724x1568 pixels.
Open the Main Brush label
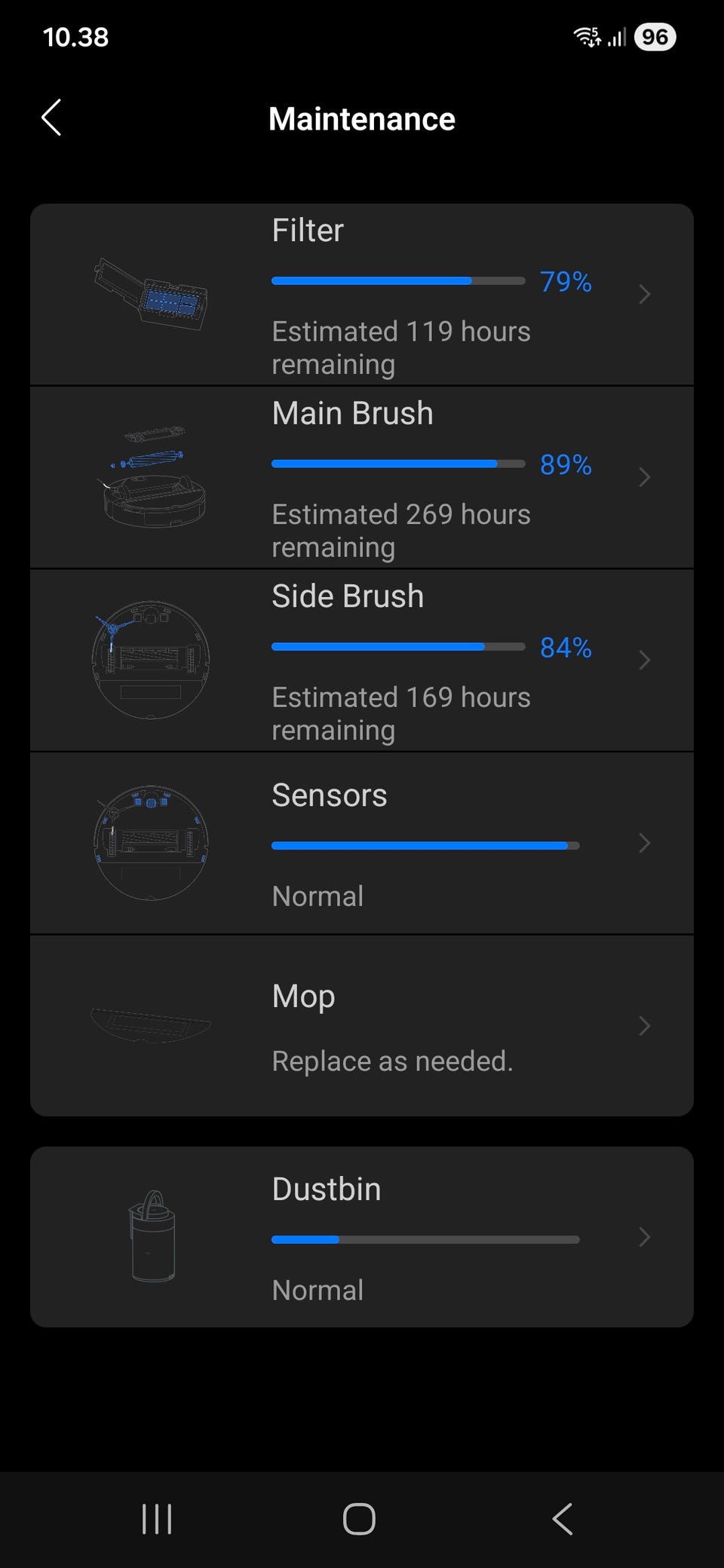pyautogui.click(x=352, y=413)
